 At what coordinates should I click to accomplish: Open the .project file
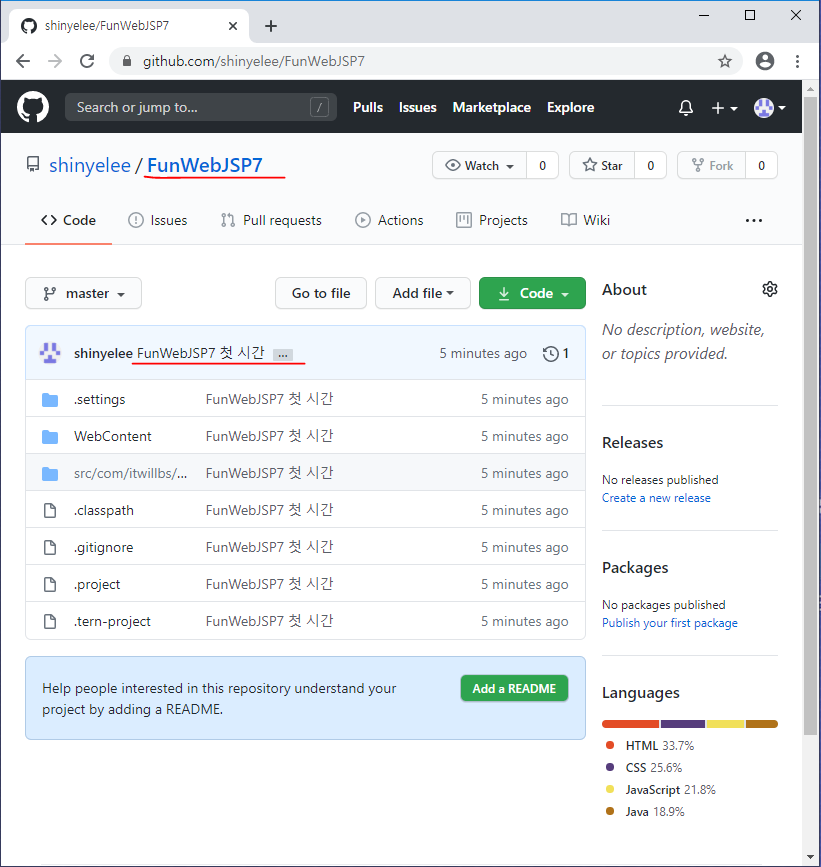[97, 584]
